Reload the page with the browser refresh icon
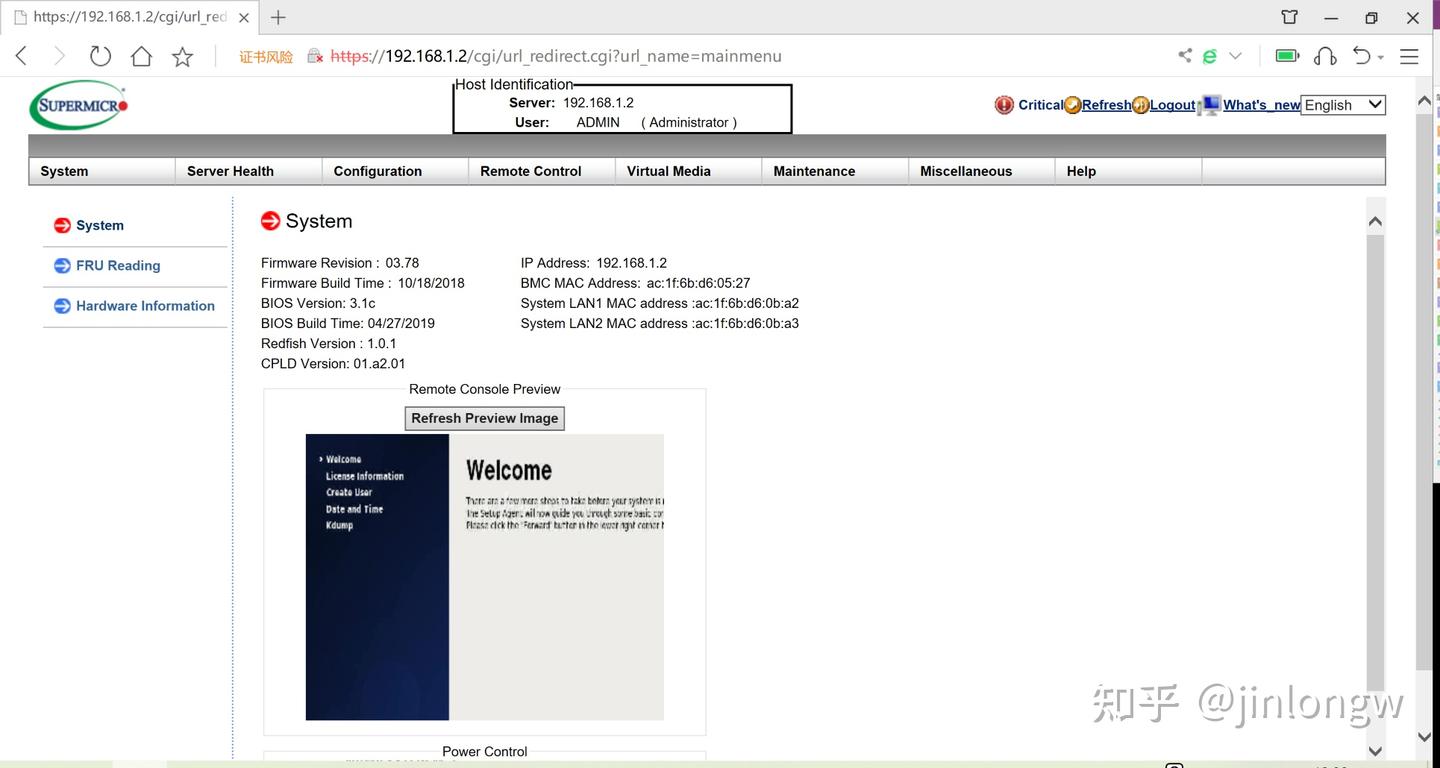1440x768 pixels. point(100,56)
